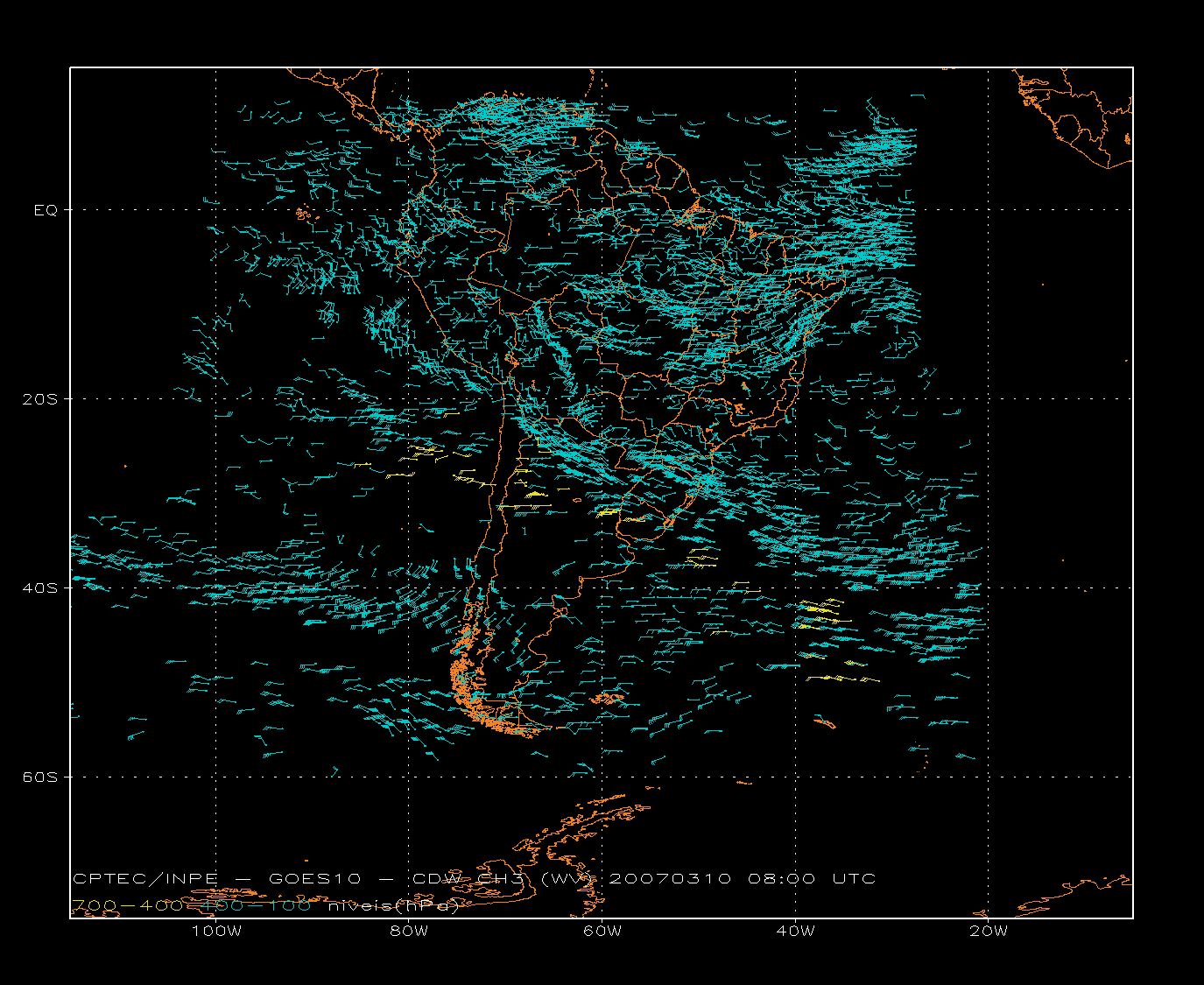Click the 08:00 UTC time text

(x=812, y=878)
